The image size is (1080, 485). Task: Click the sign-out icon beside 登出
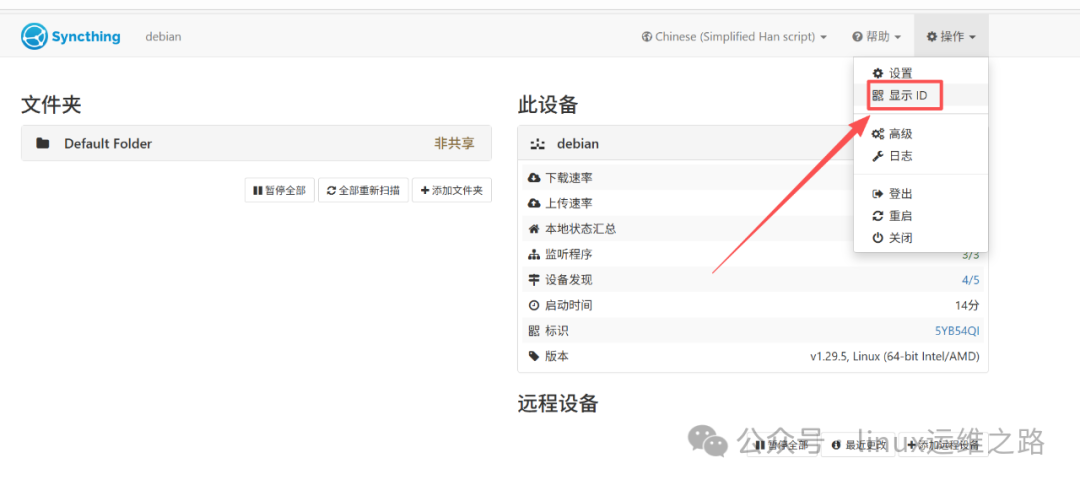tap(878, 194)
